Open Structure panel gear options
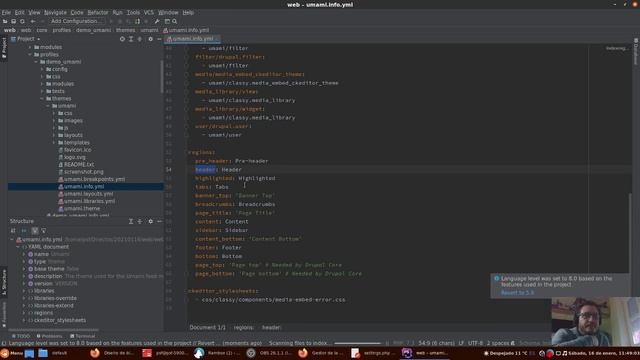Screen dimensions: 640x360 coord(150,221)
